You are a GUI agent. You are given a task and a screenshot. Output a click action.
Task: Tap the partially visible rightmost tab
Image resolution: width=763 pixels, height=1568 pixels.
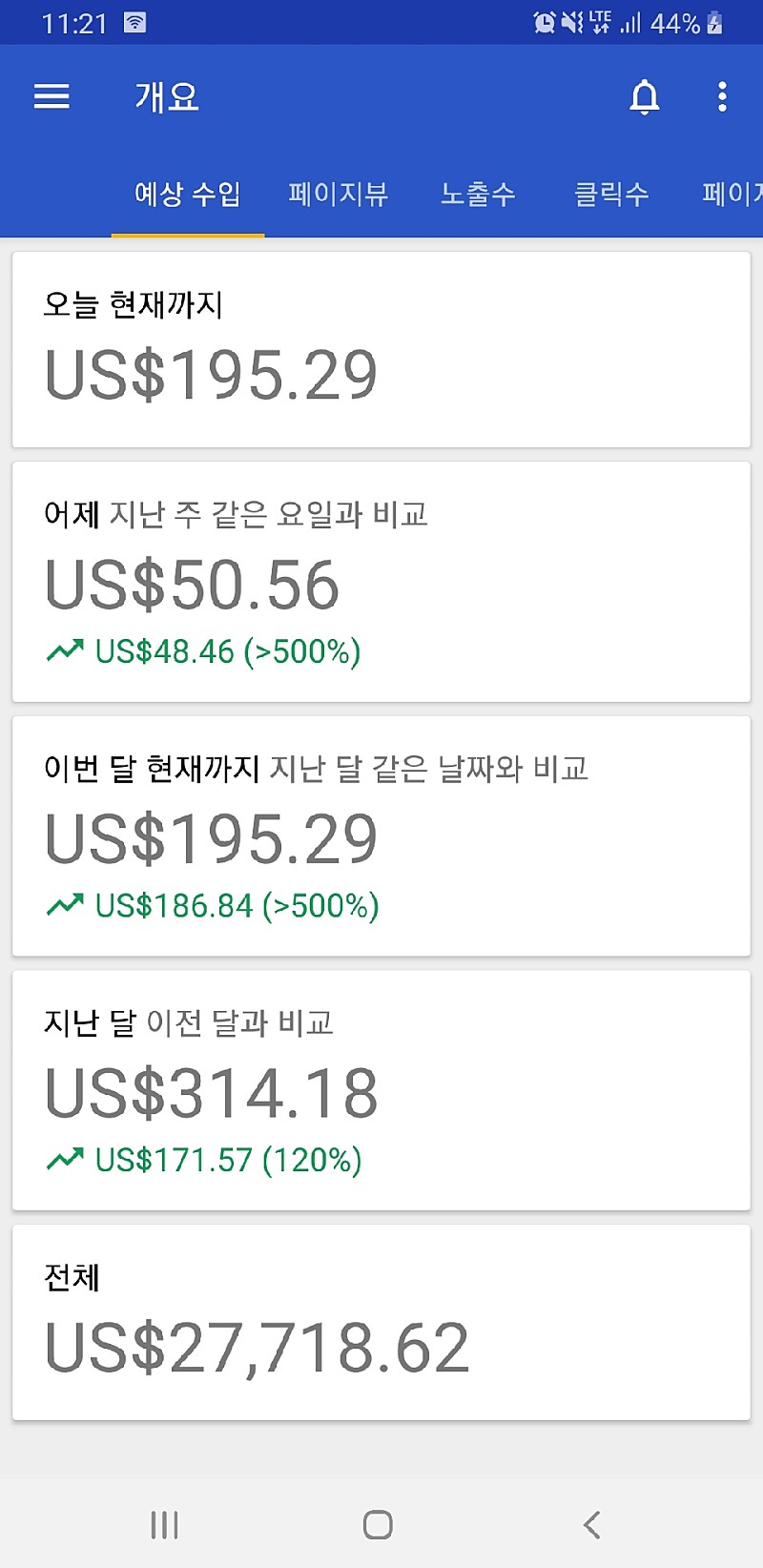point(732,195)
